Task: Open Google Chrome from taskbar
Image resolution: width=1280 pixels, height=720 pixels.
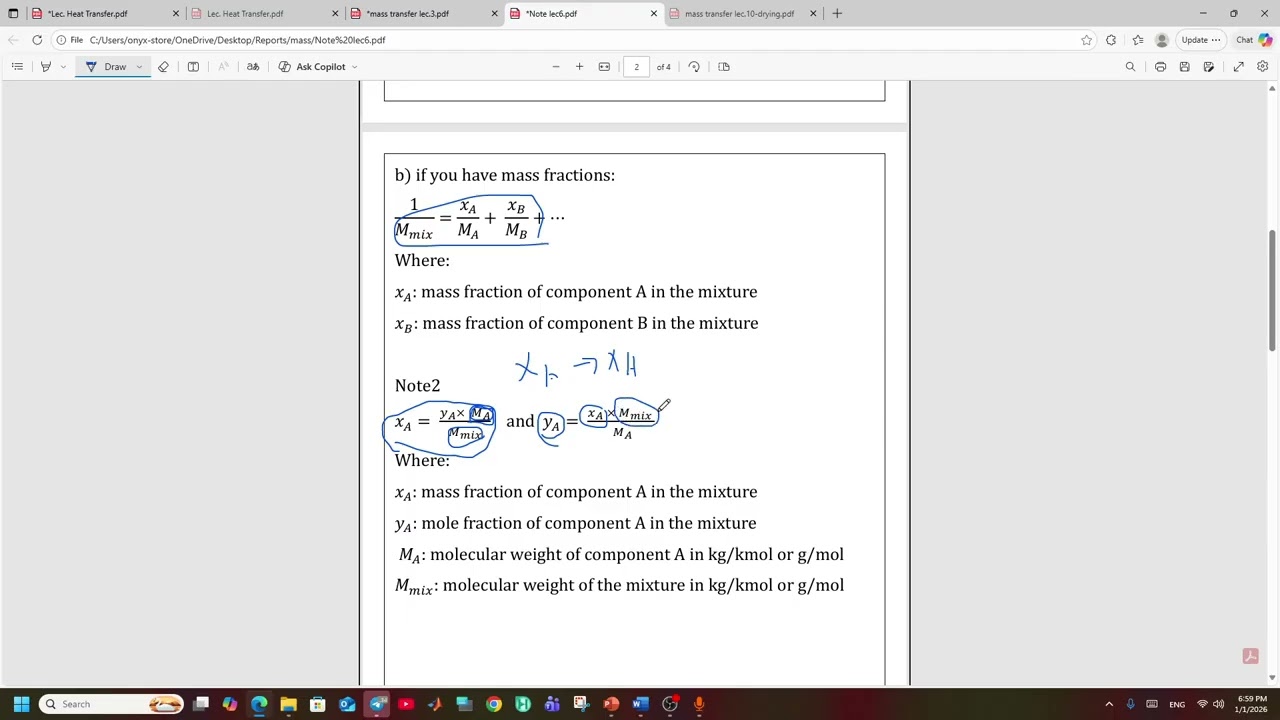Action: 494,704
